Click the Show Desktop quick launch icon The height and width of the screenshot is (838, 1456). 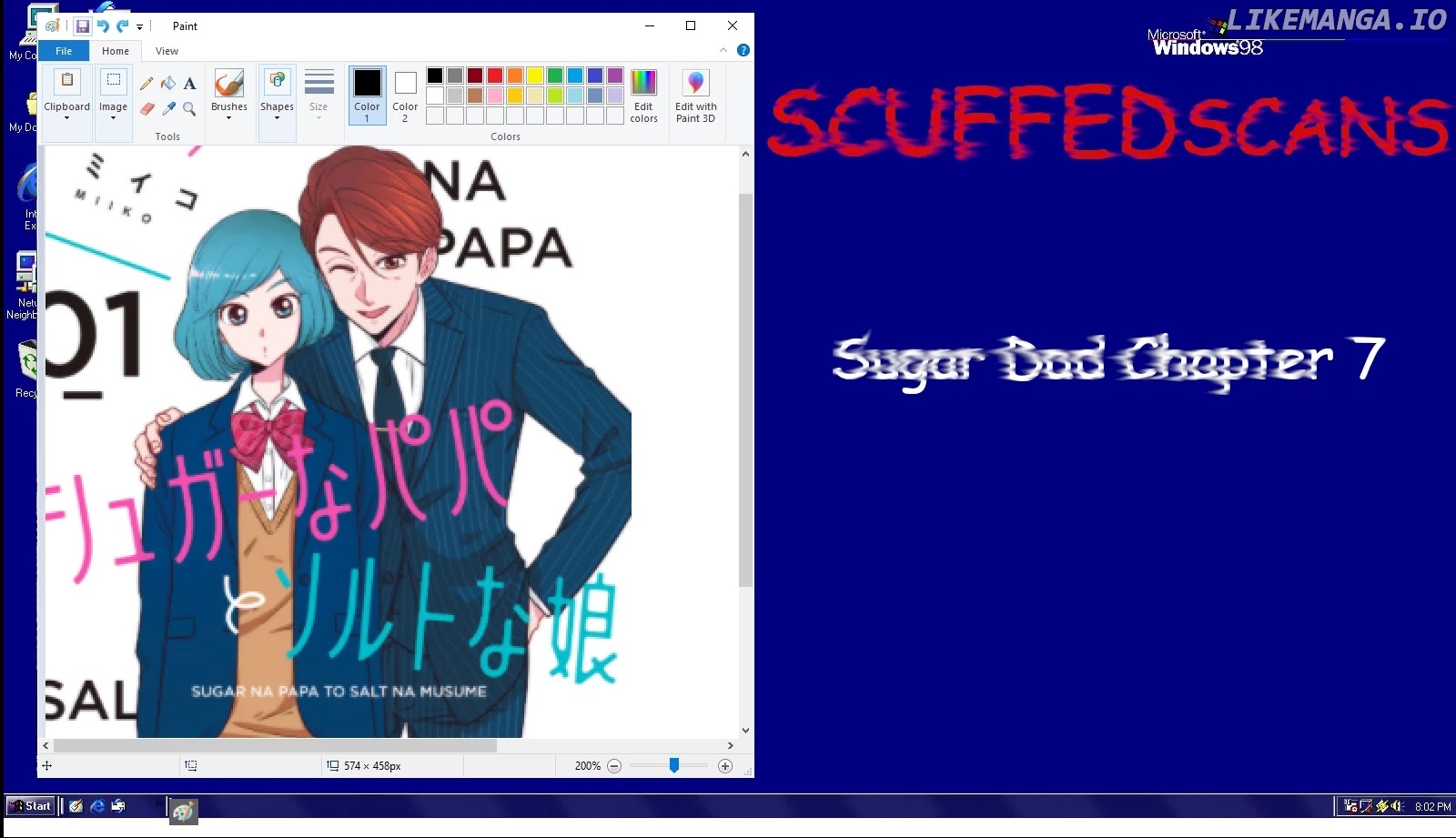(76, 806)
